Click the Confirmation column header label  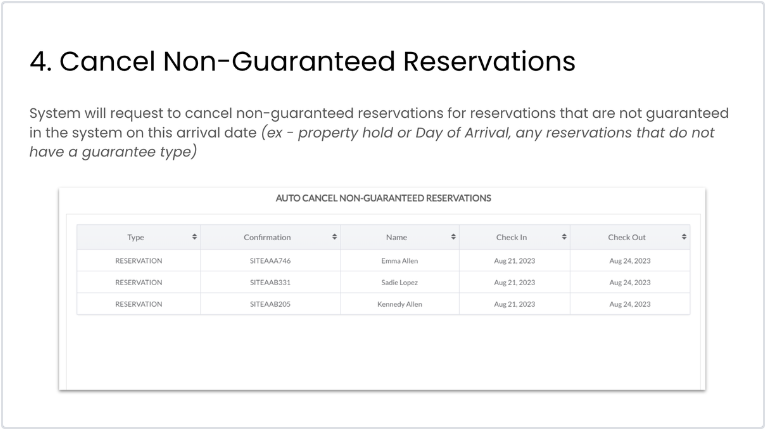click(267, 237)
